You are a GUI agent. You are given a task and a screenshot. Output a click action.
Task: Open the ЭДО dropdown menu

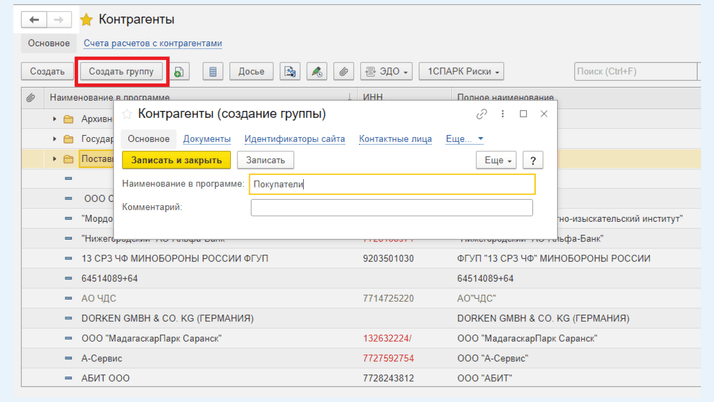(x=387, y=72)
